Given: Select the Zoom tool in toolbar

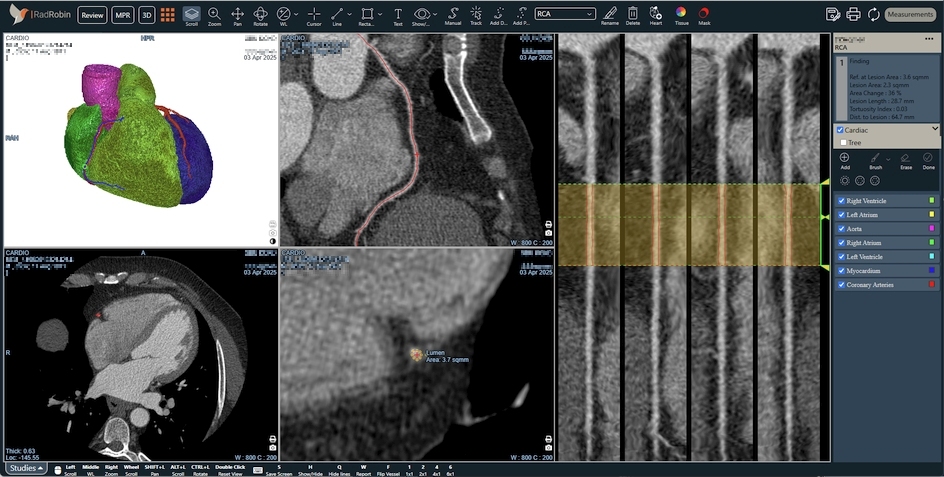Looking at the screenshot, I should tap(214, 16).
